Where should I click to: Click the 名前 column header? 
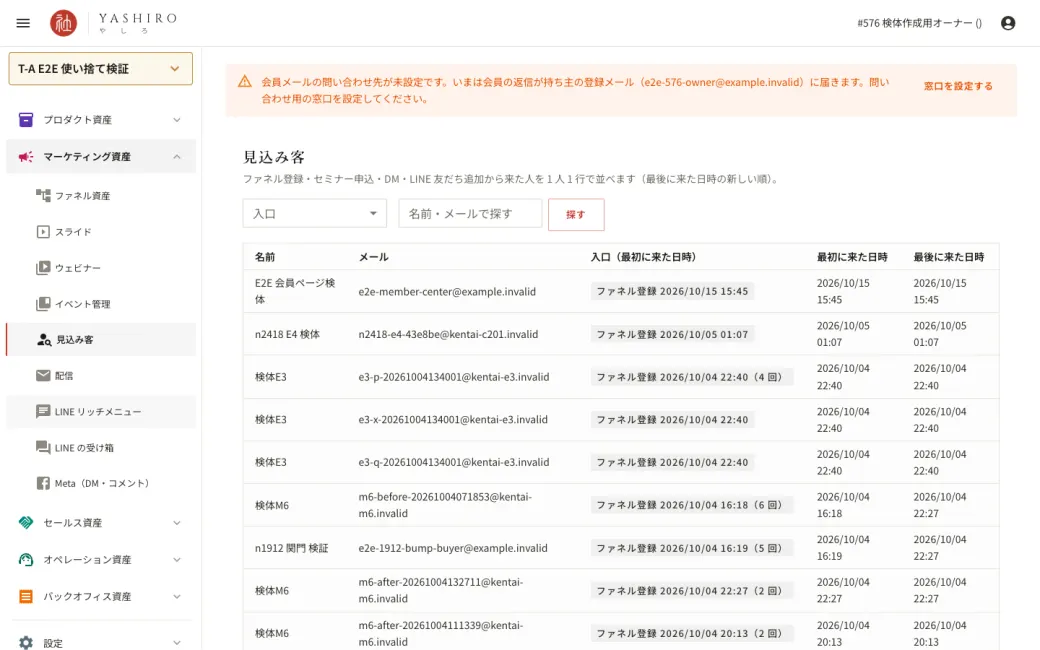(265, 257)
